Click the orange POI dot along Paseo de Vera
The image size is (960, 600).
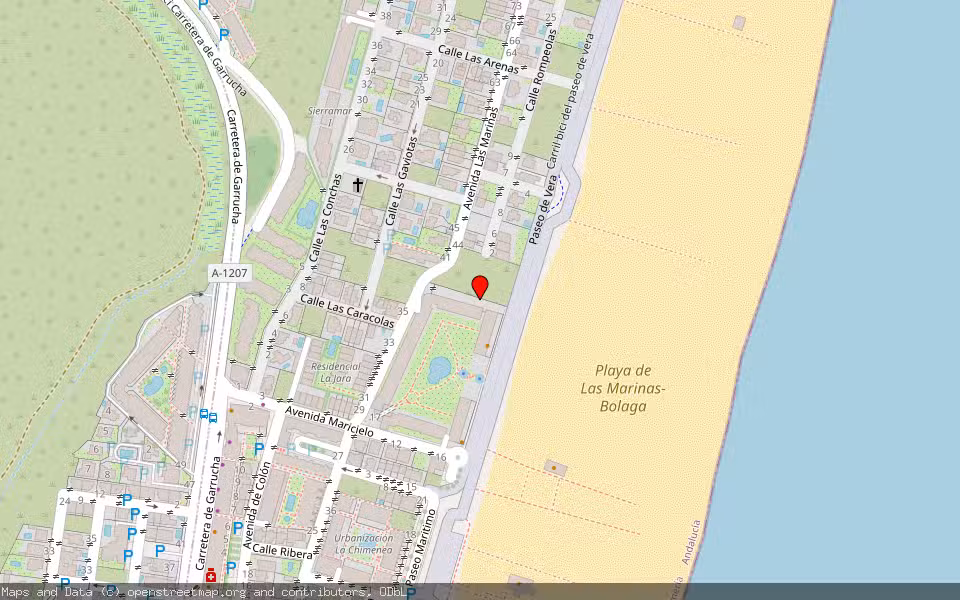click(x=487, y=346)
